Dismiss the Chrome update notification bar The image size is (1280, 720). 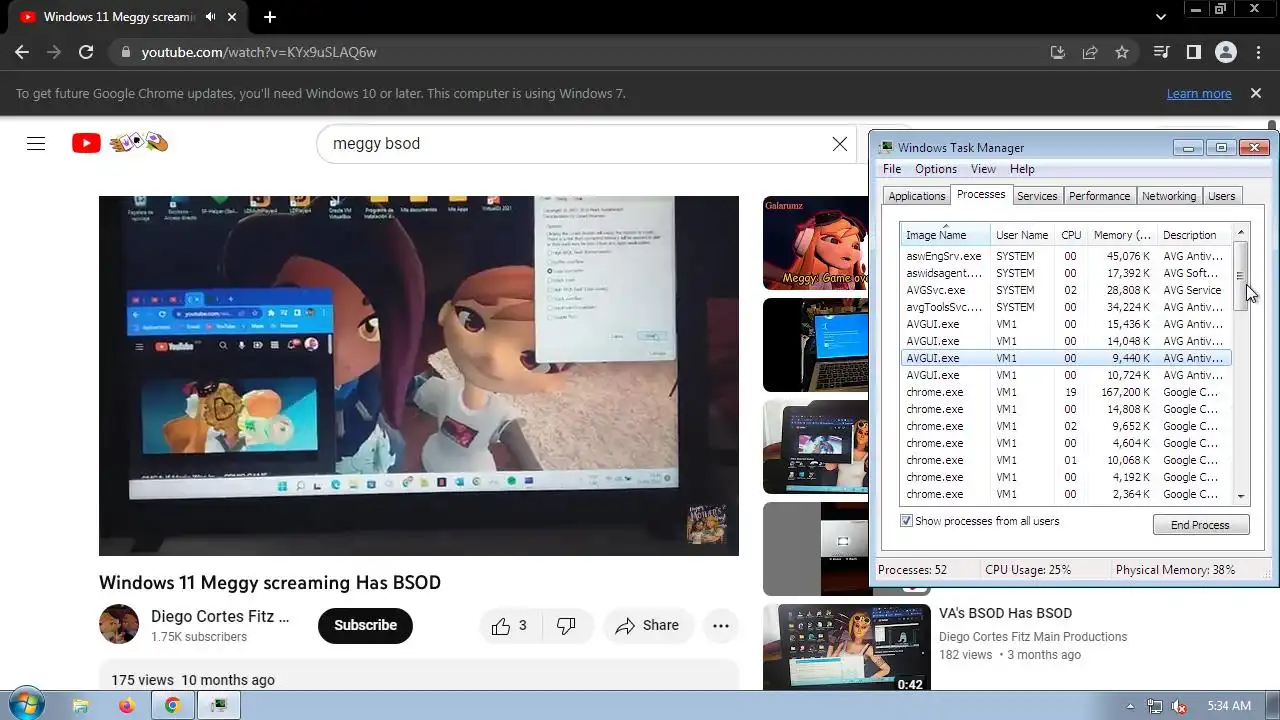1256,93
